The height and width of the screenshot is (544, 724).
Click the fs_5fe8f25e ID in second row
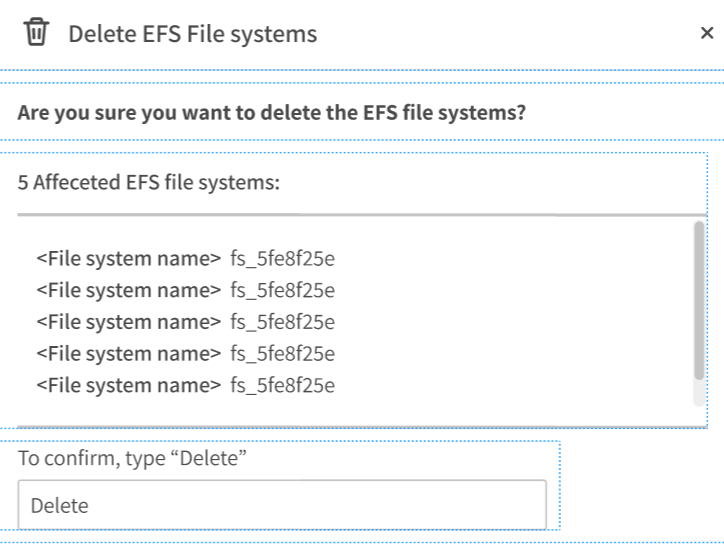point(282,290)
